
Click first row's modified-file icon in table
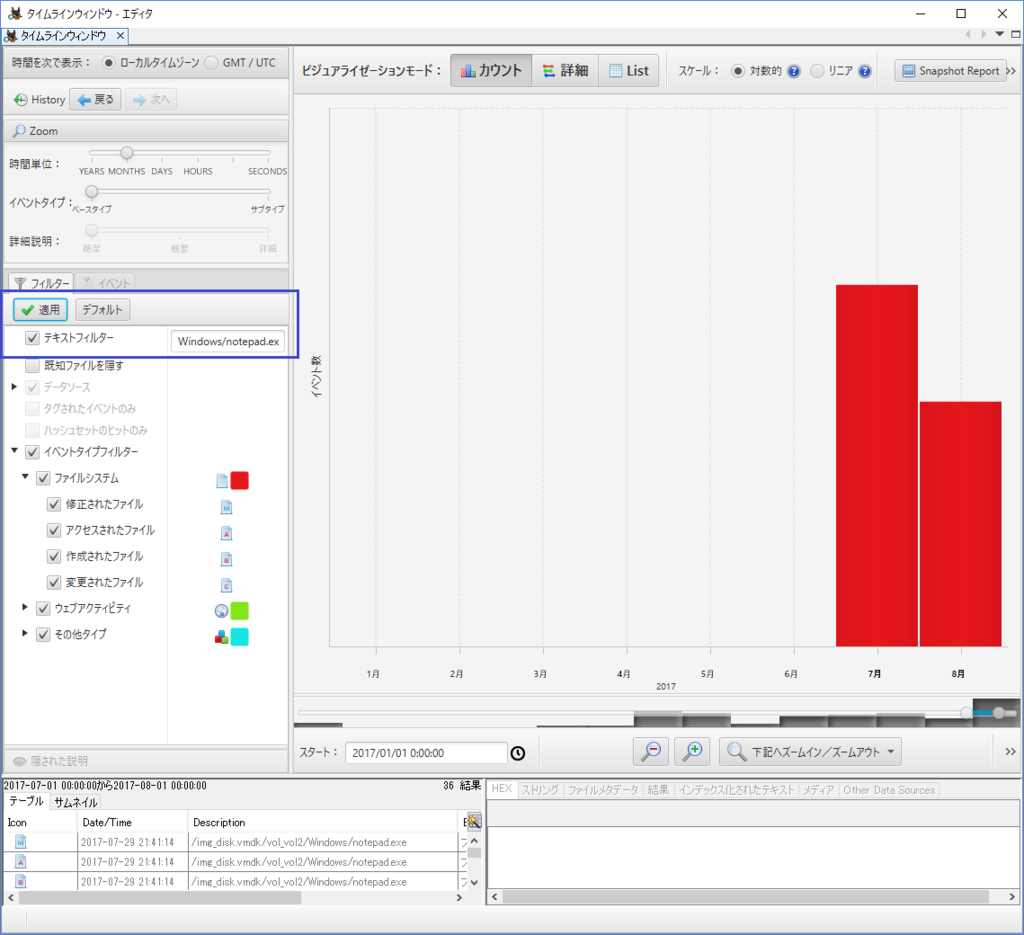point(21,842)
